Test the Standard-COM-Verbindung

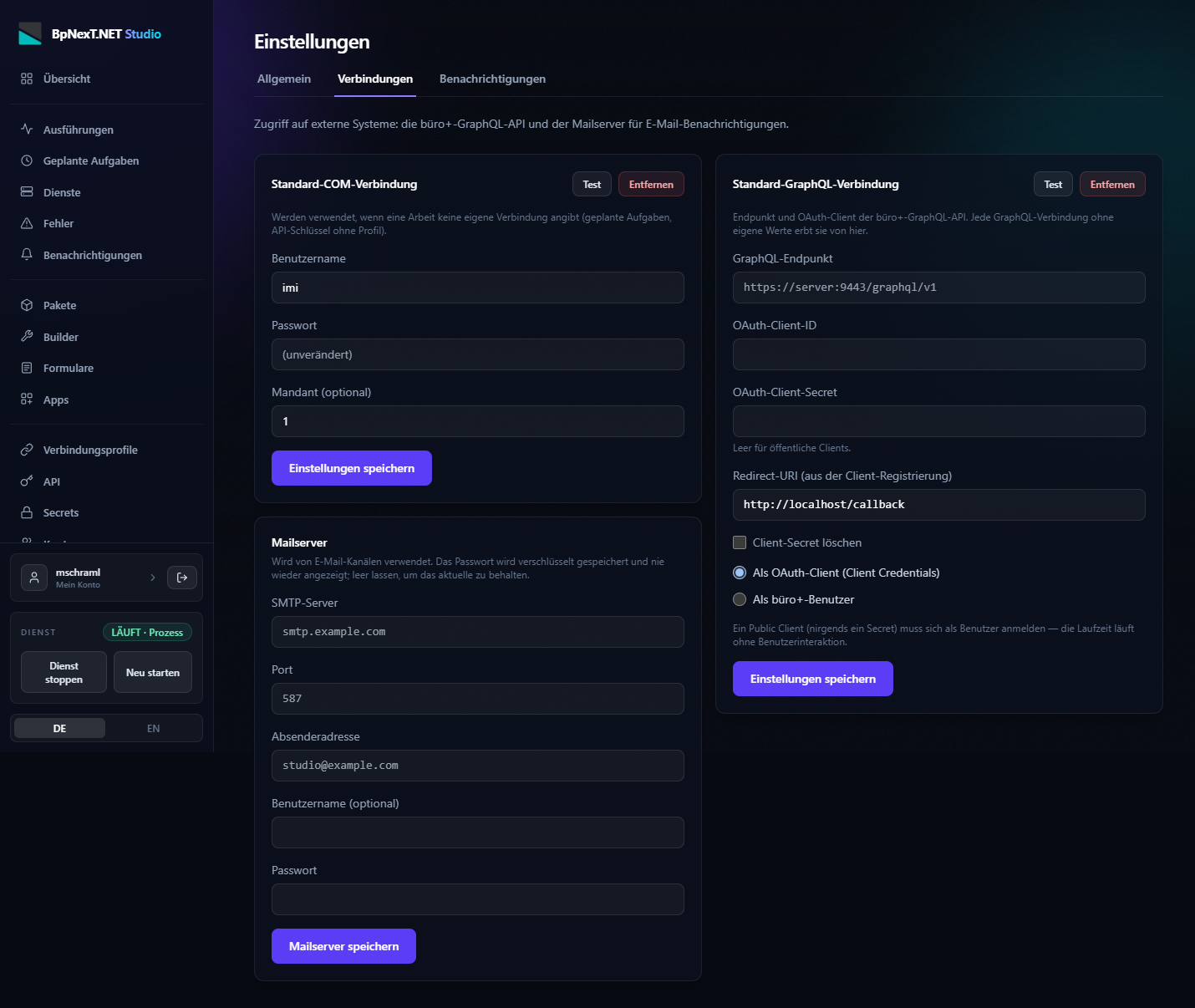coord(592,185)
